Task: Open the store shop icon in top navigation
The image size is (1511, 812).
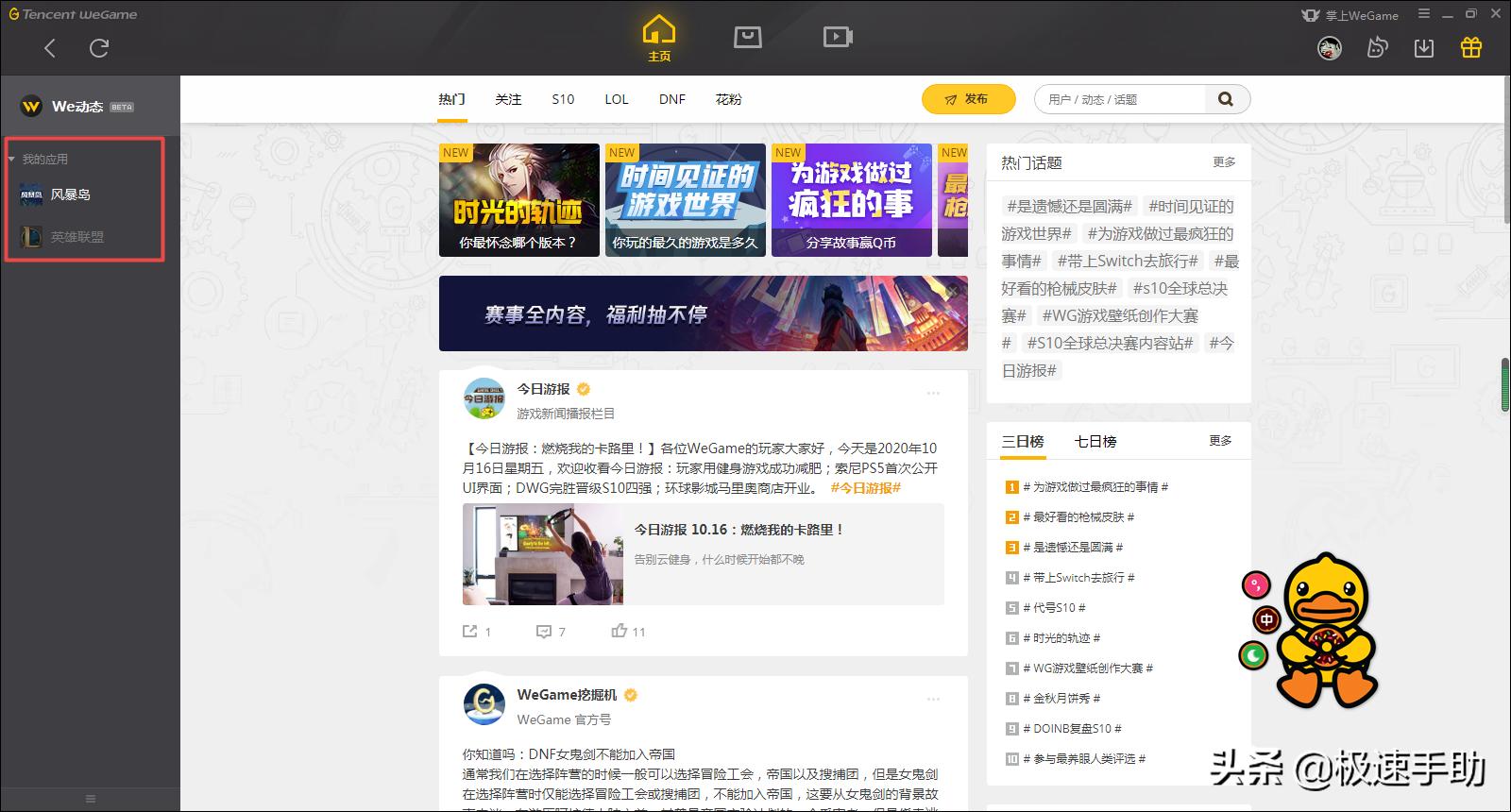Action: tap(748, 37)
